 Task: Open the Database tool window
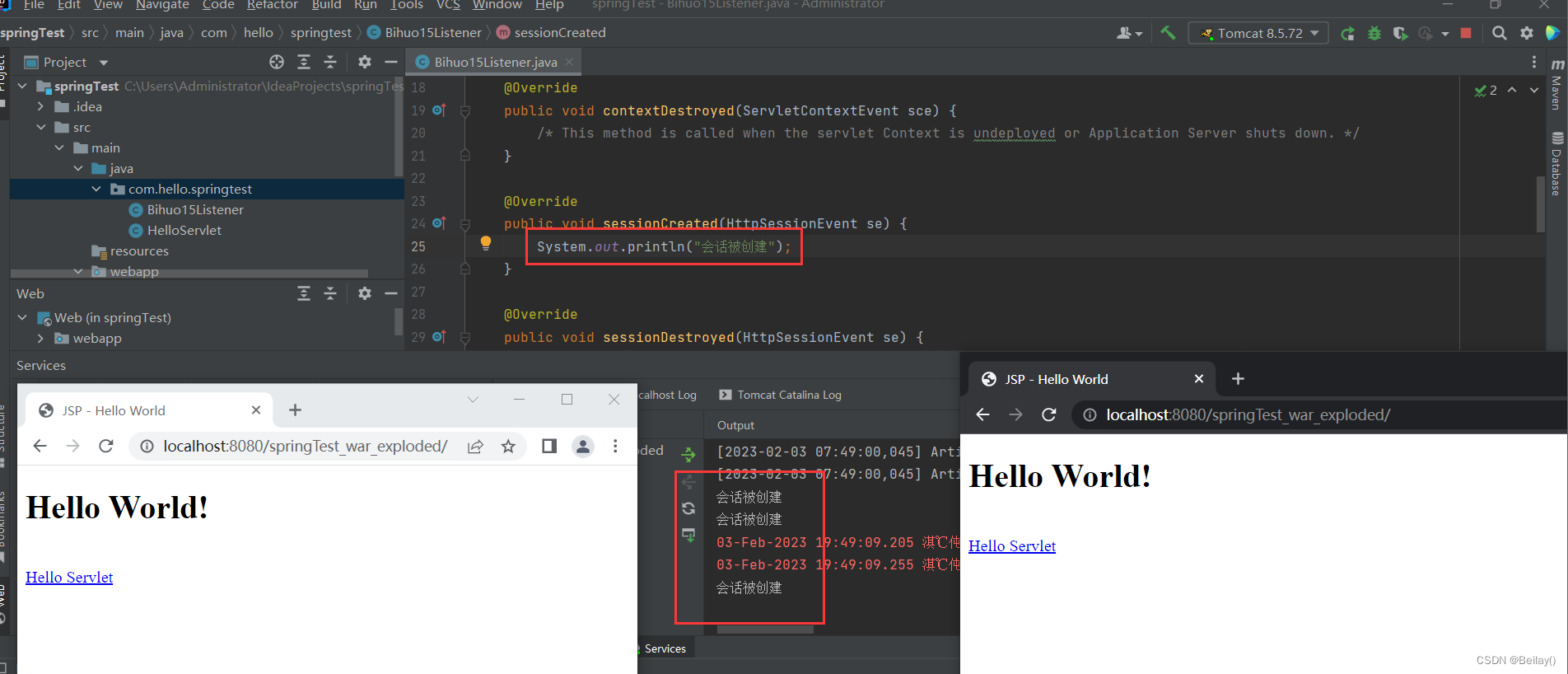point(1556,163)
